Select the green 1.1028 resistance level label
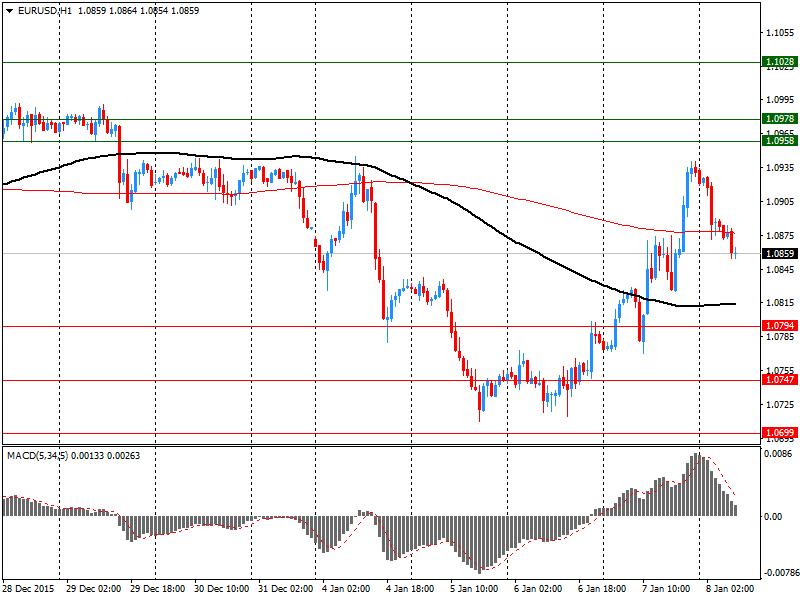 [x=779, y=62]
